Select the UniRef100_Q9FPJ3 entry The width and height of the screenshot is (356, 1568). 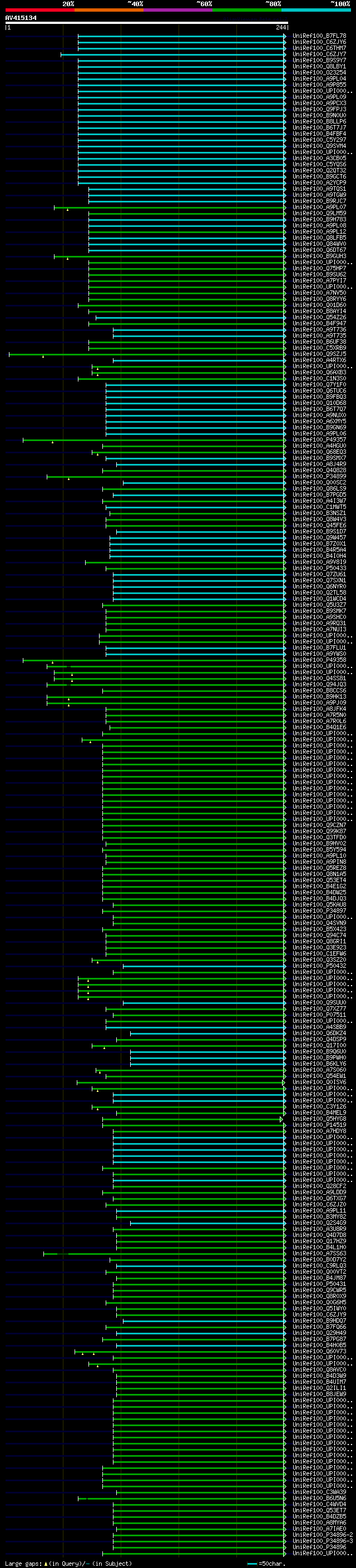pyautogui.click(x=319, y=109)
